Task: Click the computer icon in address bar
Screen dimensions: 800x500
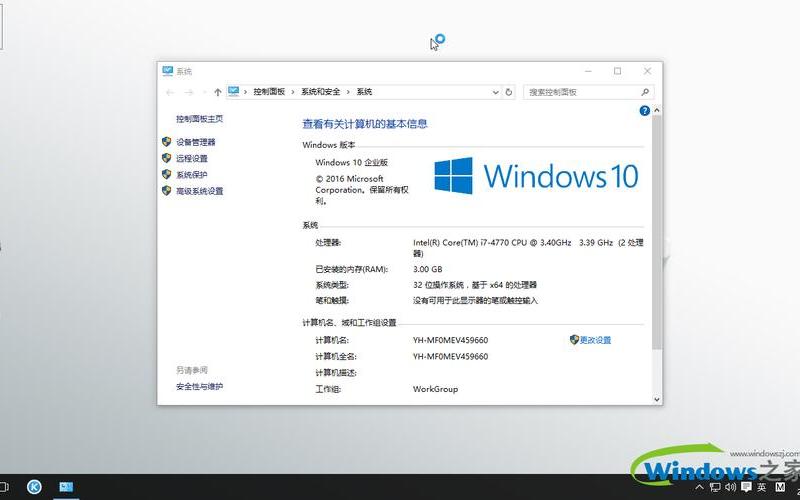Action: tap(234, 92)
